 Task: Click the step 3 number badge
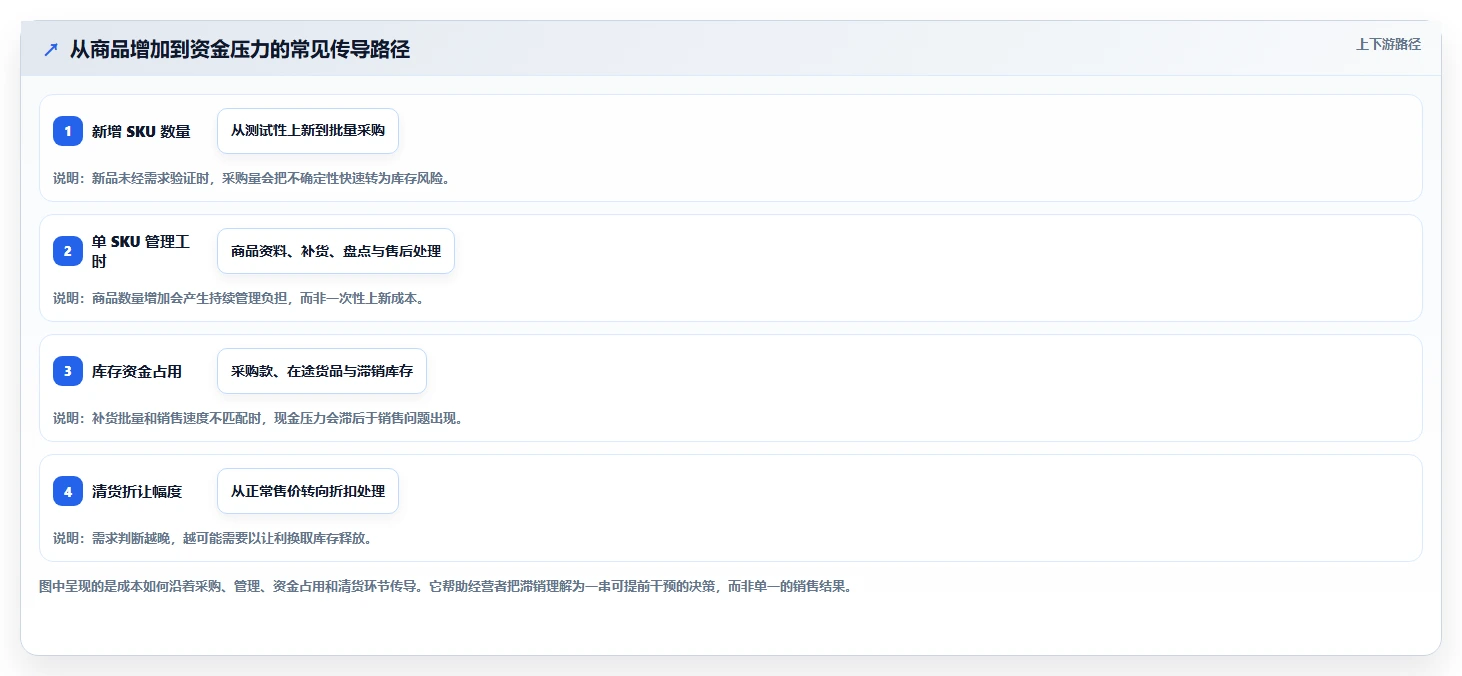(x=68, y=371)
